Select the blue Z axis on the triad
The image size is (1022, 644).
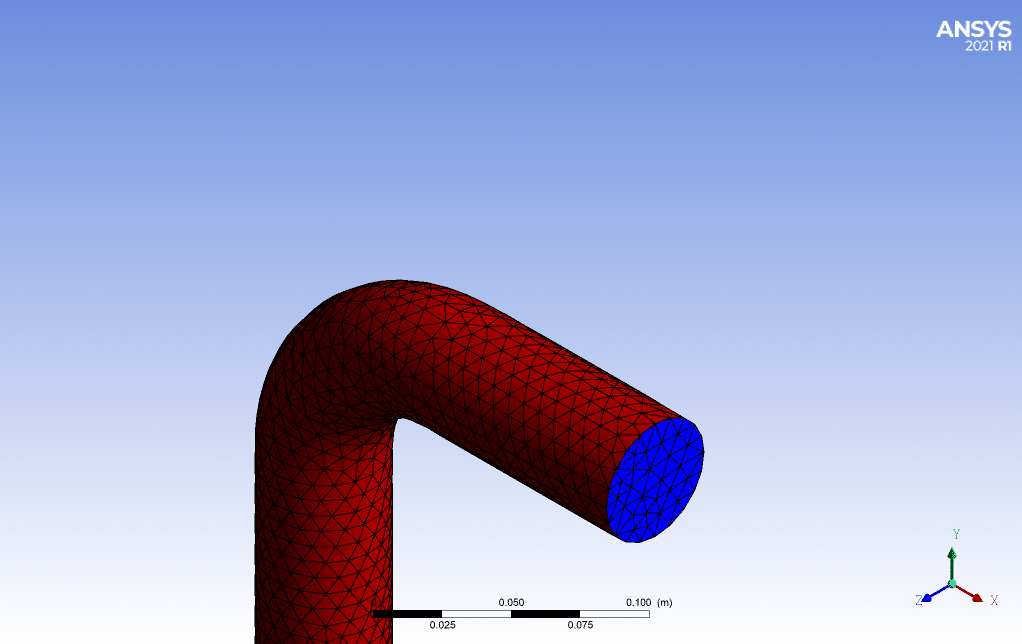pyautogui.click(x=930, y=595)
